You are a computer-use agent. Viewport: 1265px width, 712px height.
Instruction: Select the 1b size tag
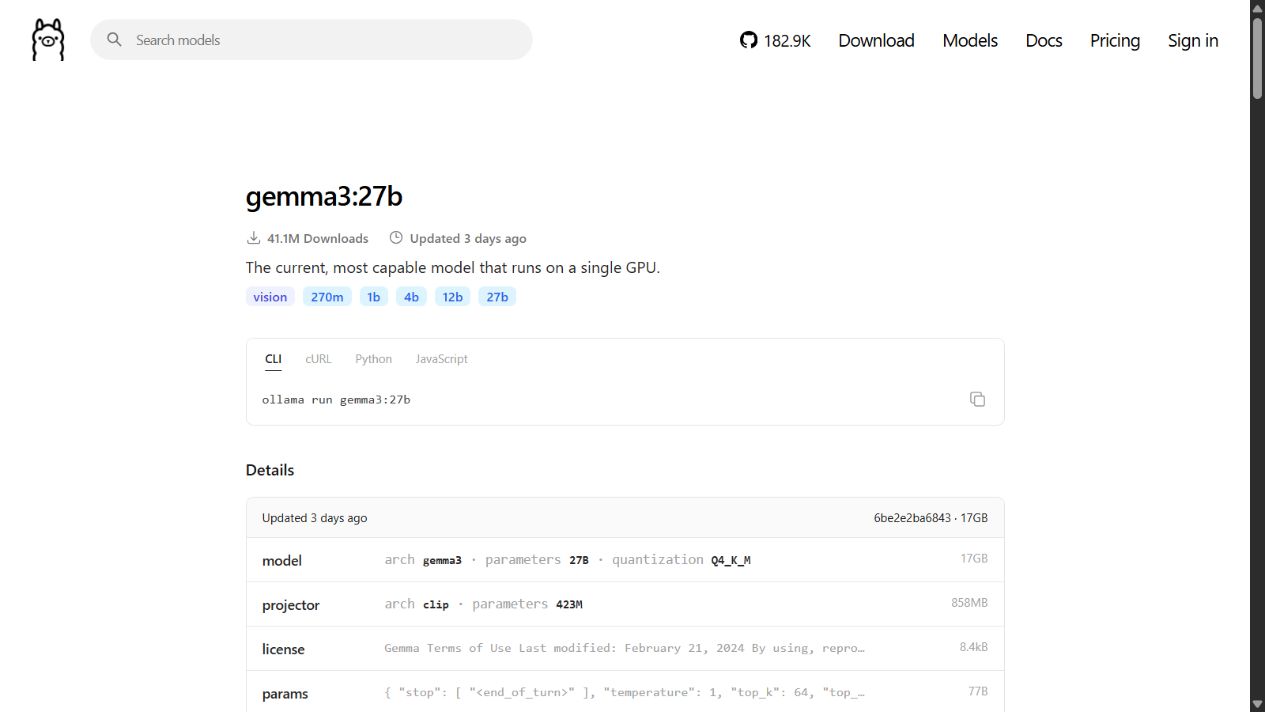coord(374,297)
